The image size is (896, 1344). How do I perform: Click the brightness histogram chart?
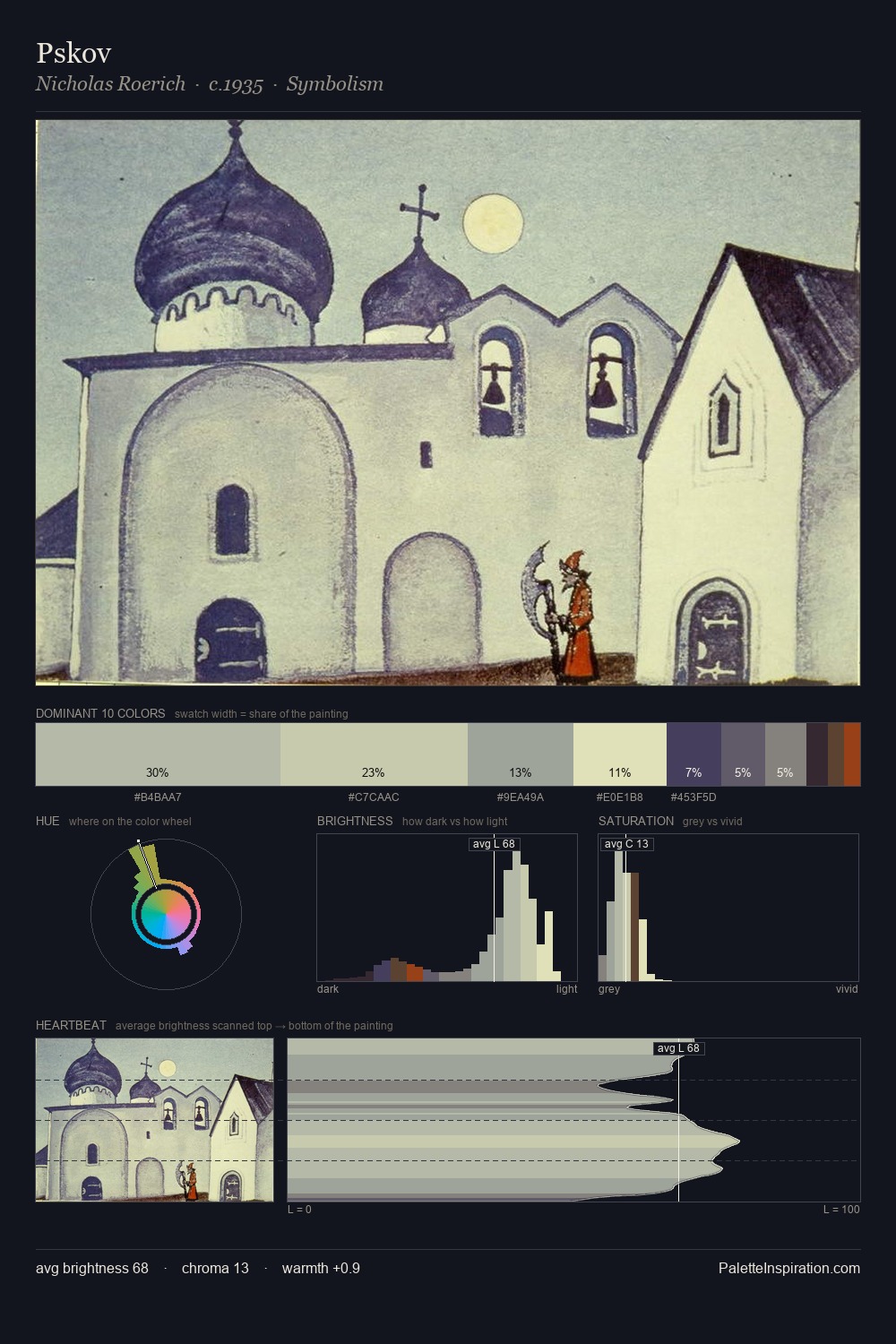click(447, 908)
